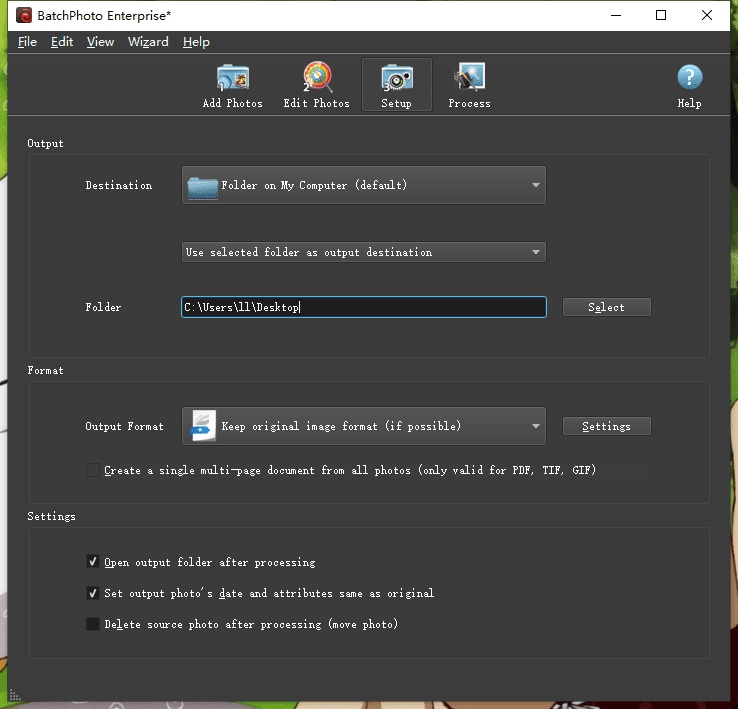Open the File menu

coord(27,42)
